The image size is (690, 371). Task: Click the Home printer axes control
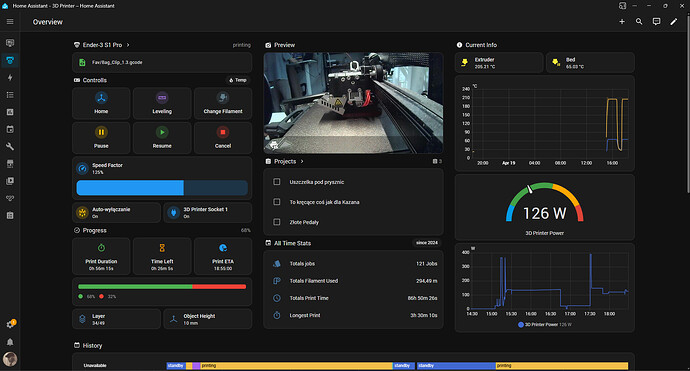pyautogui.click(x=101, y=103)
